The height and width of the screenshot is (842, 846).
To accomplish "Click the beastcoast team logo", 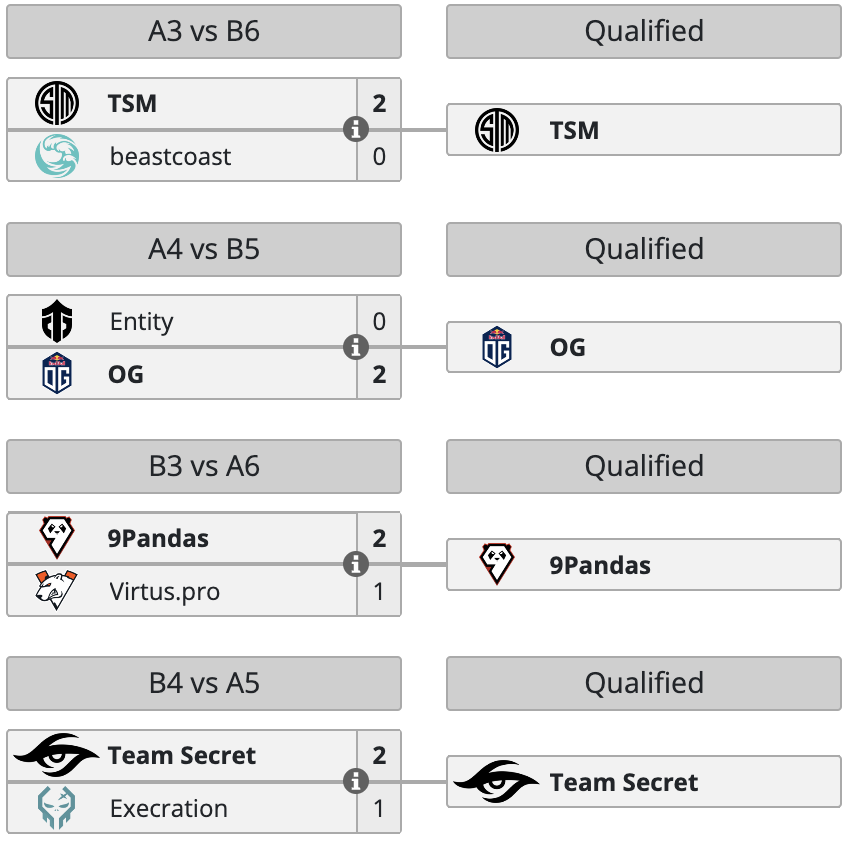I will (x=57, y=156).
